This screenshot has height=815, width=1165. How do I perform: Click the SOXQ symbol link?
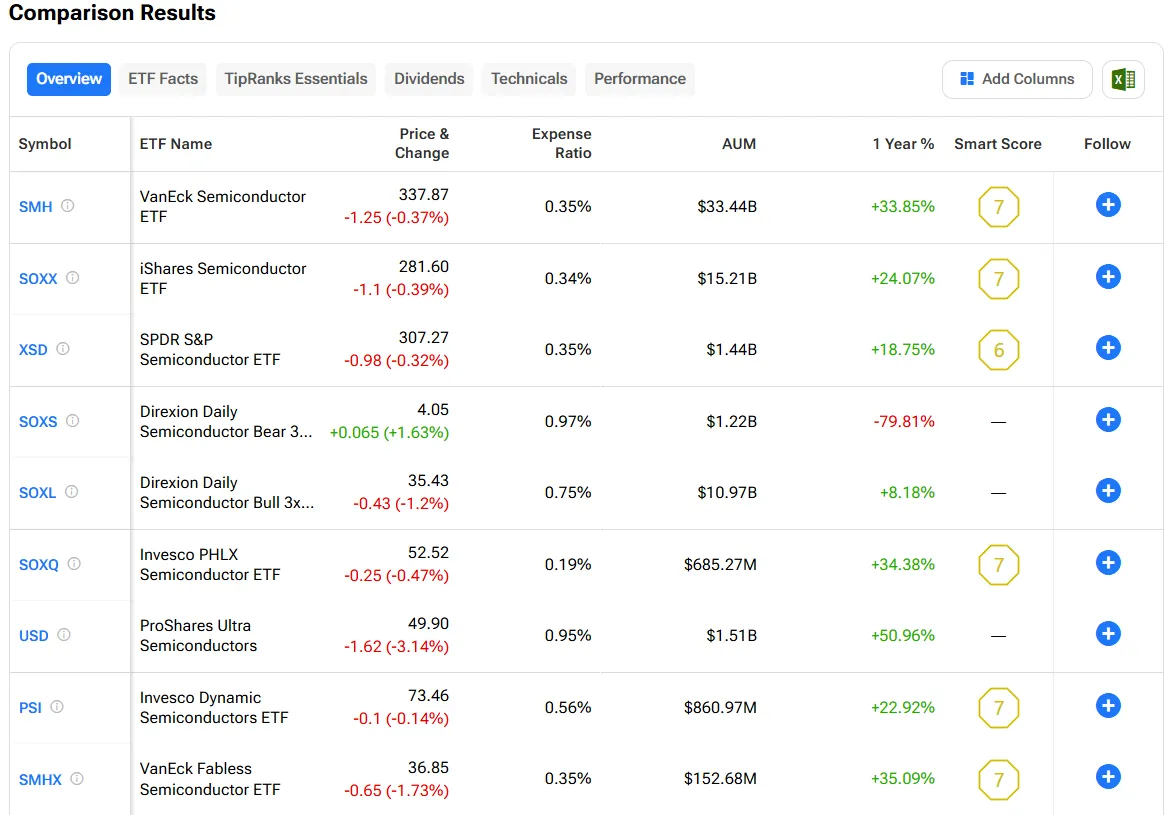(39, 564)
